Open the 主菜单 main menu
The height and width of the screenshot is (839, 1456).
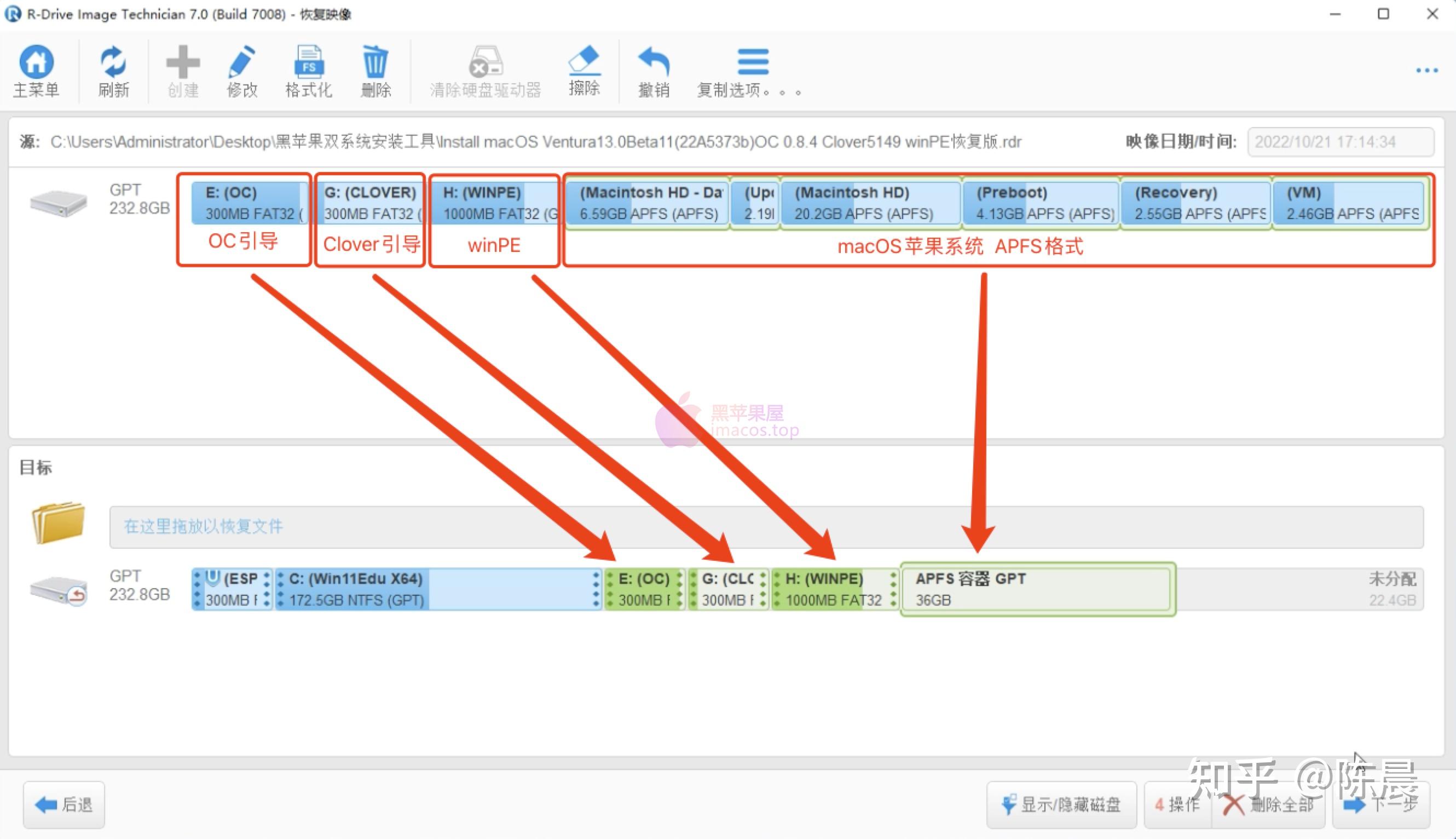pyautogui.click(x=36, y=70)
